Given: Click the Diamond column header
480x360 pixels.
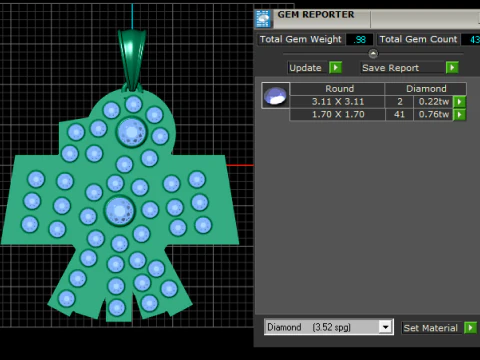Looking at the screenshot, I should tap(426, 89).
